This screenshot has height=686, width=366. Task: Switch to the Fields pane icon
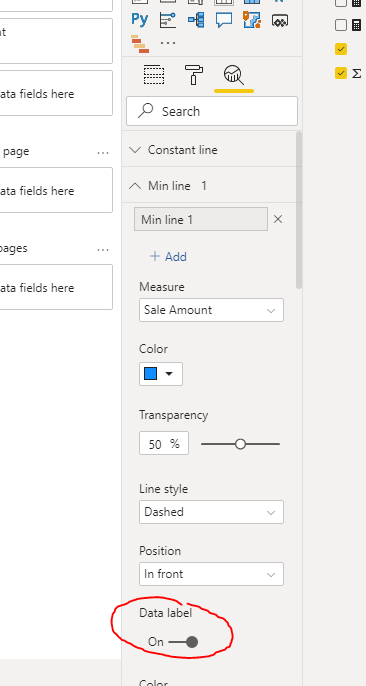(154, 75)
